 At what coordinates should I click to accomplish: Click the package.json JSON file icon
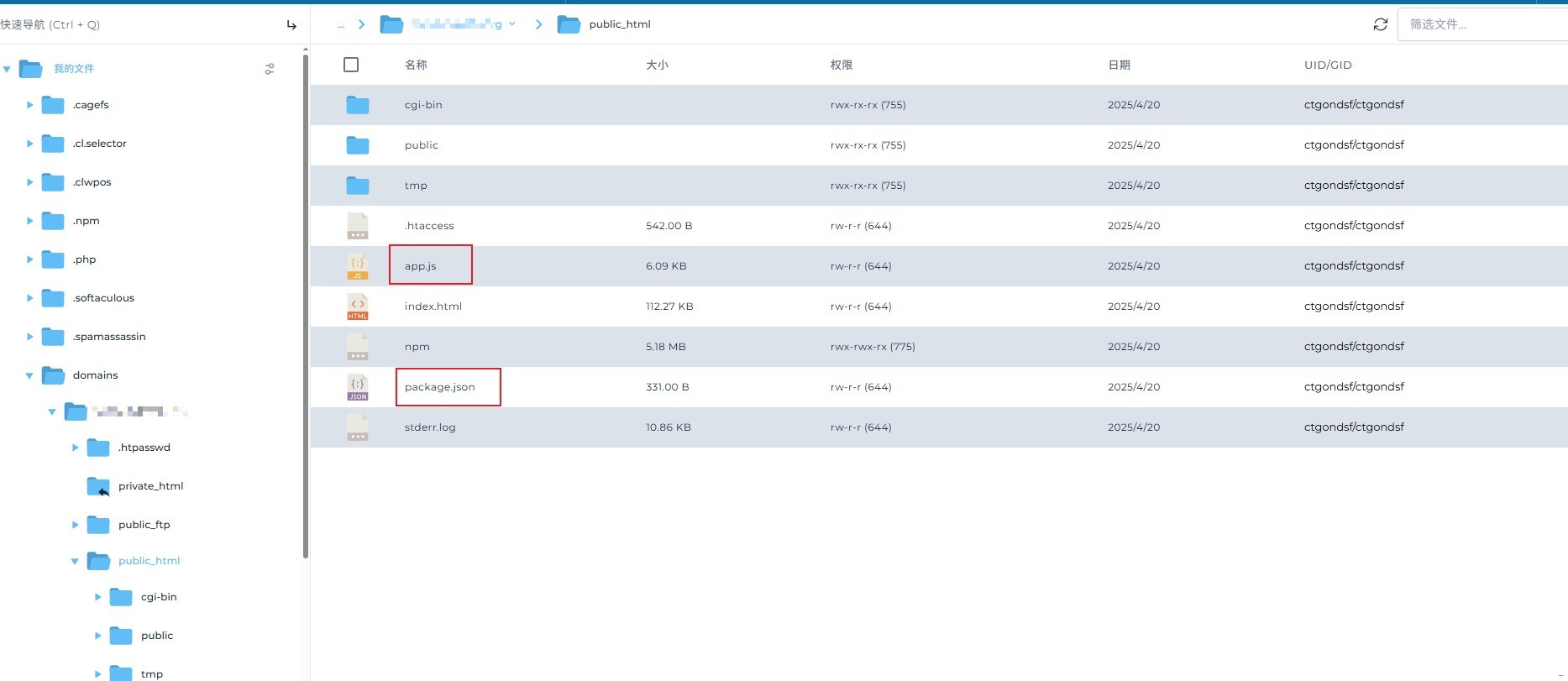tap(358, 387)
